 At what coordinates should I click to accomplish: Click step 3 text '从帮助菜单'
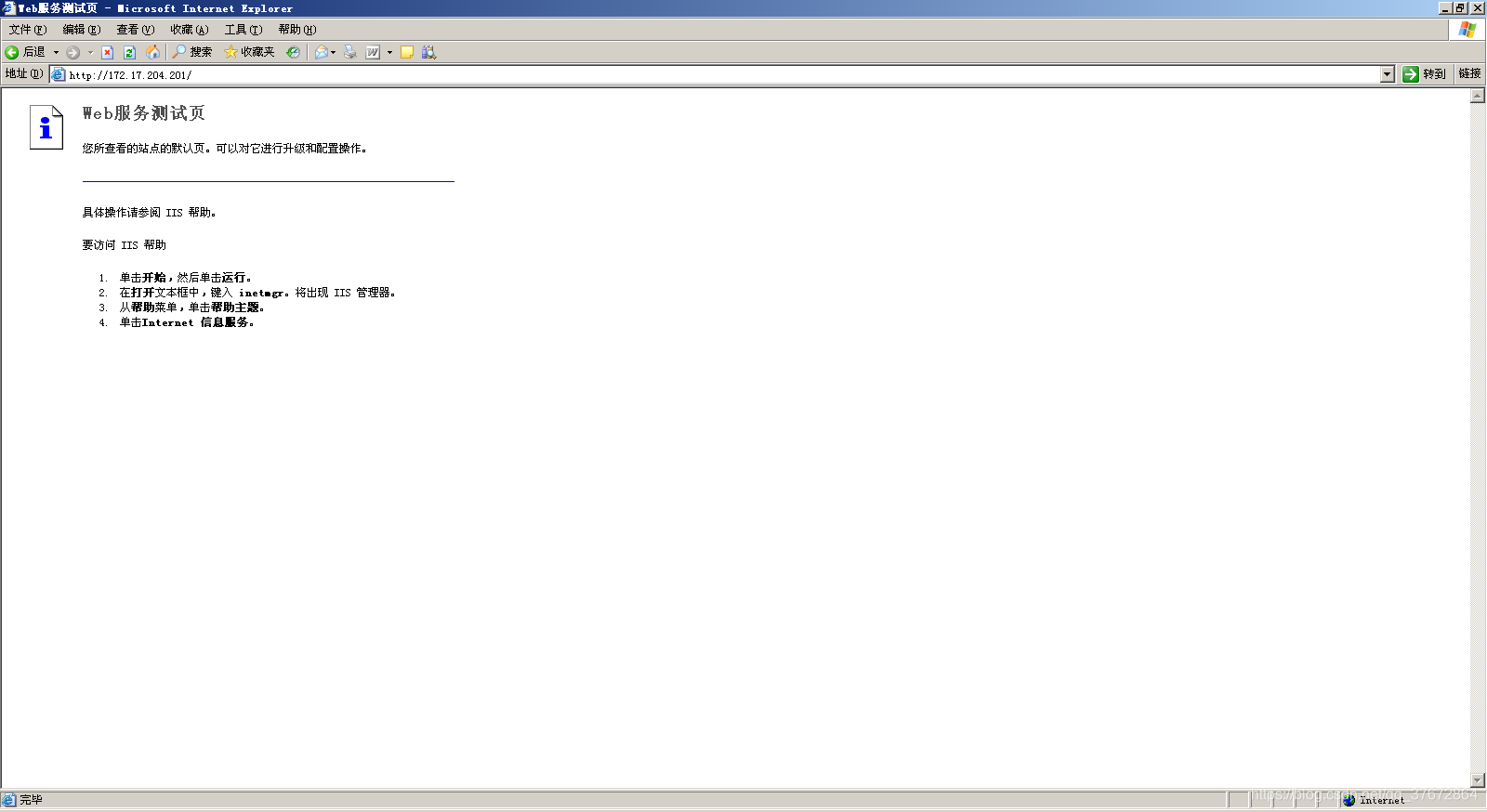tap(191, 308)
